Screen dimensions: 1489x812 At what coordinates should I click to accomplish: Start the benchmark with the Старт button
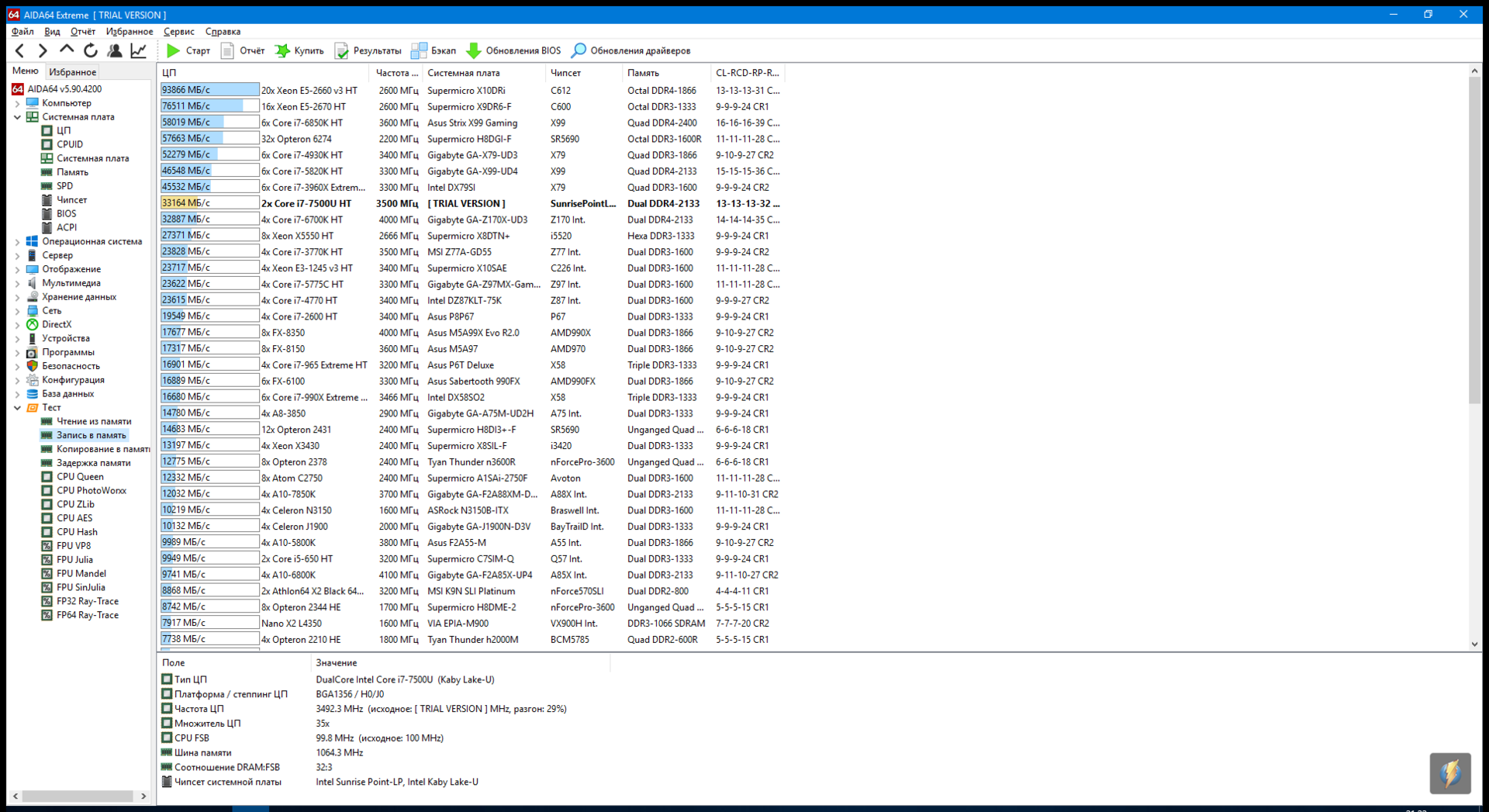tap(188, 51)
